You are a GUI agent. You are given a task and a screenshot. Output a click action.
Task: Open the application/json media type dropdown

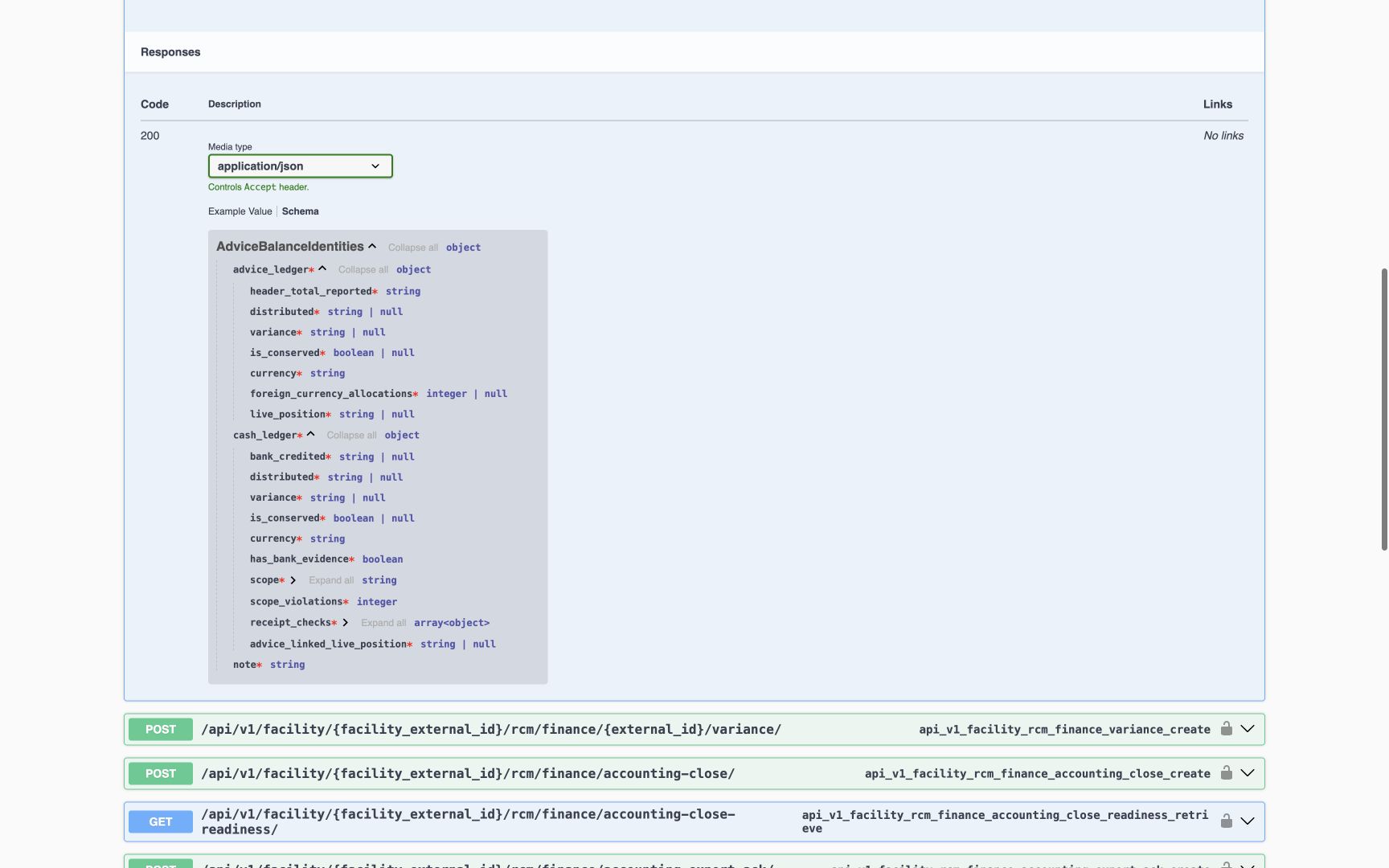tap(300, 166)
